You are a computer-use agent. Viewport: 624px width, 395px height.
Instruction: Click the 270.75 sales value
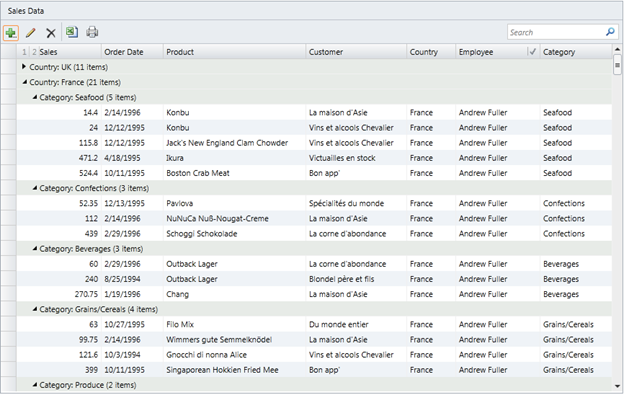tap(86, 294)
